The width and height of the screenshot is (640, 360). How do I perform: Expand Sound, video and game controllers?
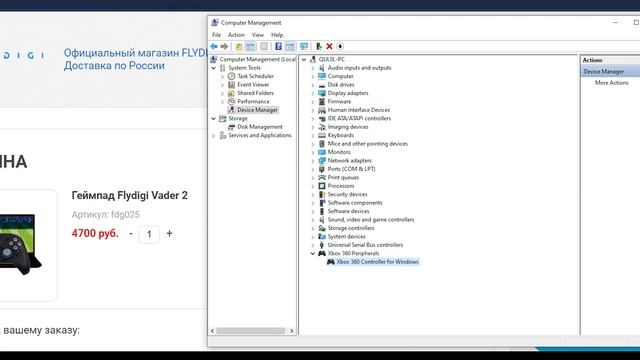point(313,220)
